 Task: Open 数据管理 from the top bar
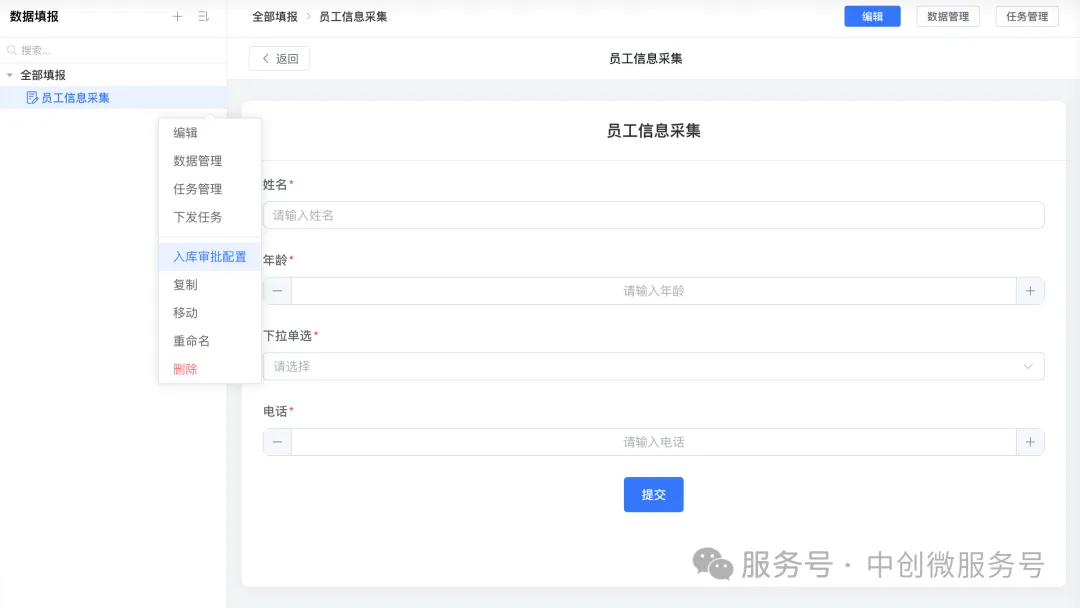tap(948, 17)
